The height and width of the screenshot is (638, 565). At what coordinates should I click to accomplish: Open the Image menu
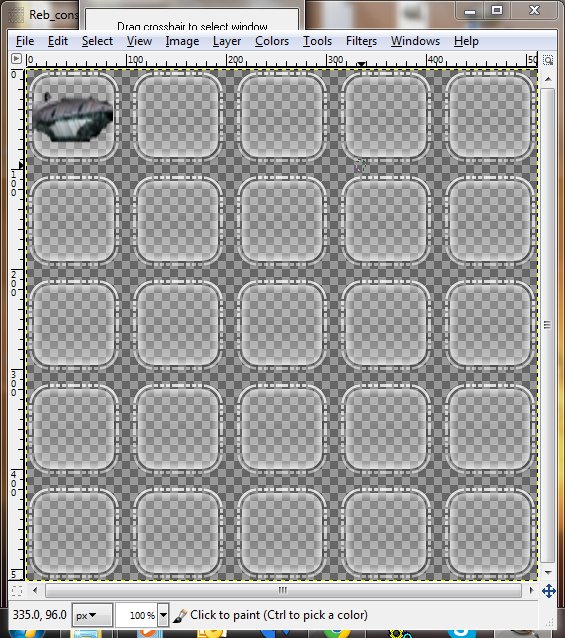click(x=182, y=41)
